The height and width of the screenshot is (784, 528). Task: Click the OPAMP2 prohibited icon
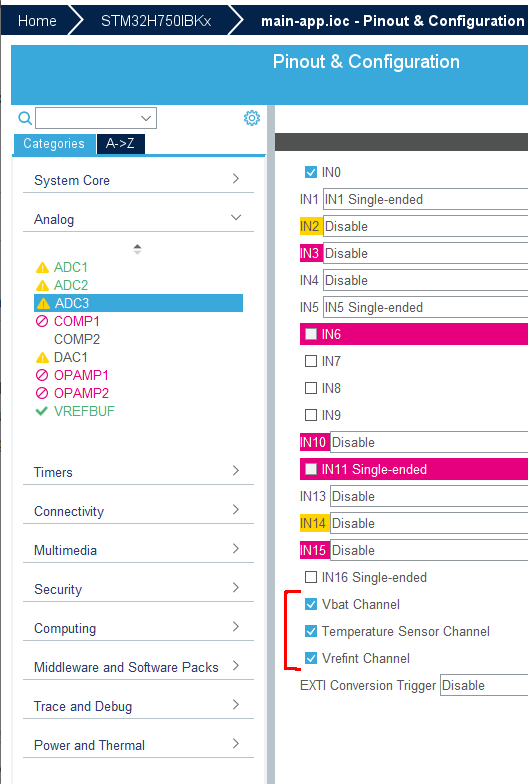[x=42, y=393]
